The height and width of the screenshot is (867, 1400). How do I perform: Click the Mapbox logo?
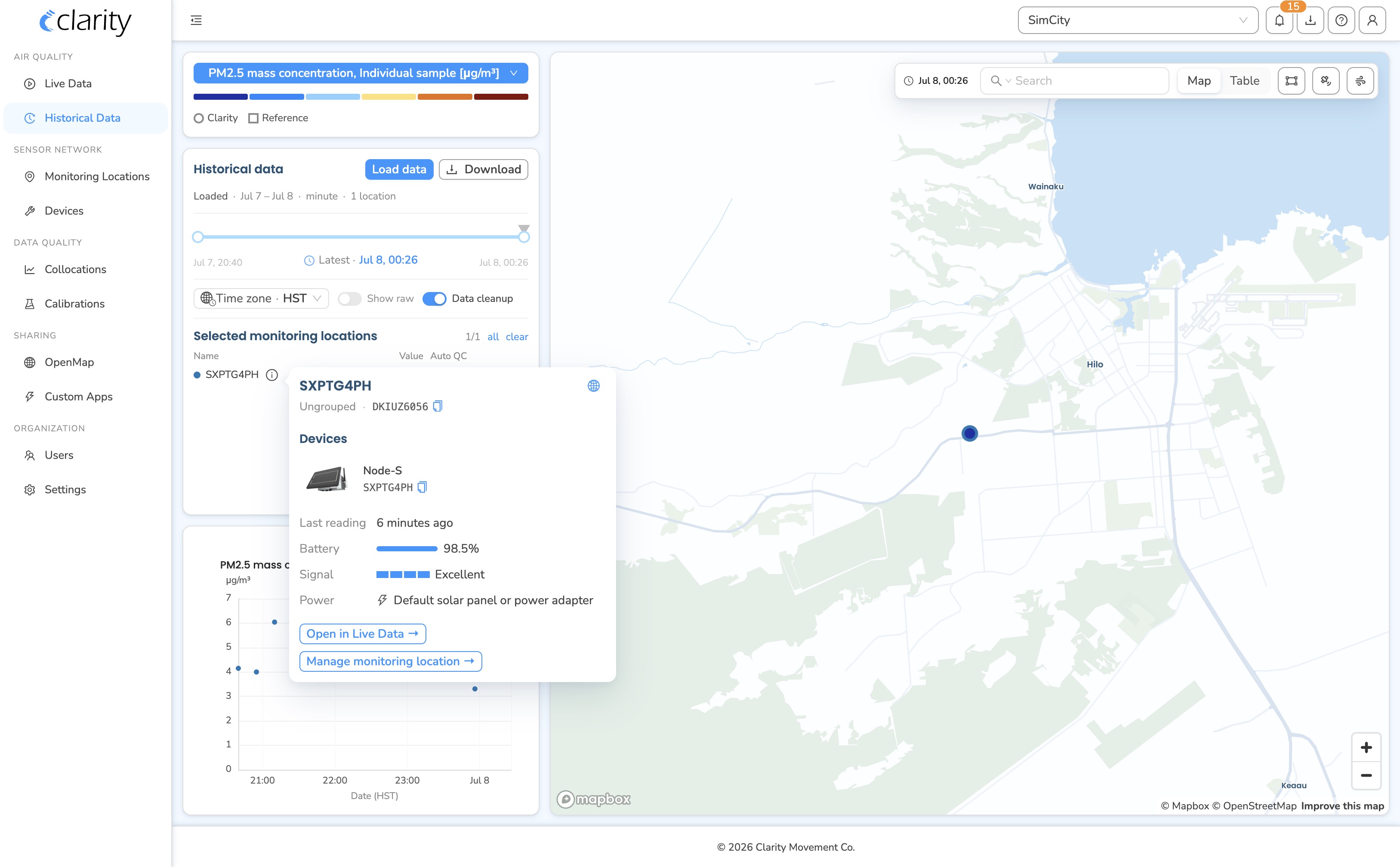coord(594,799)
